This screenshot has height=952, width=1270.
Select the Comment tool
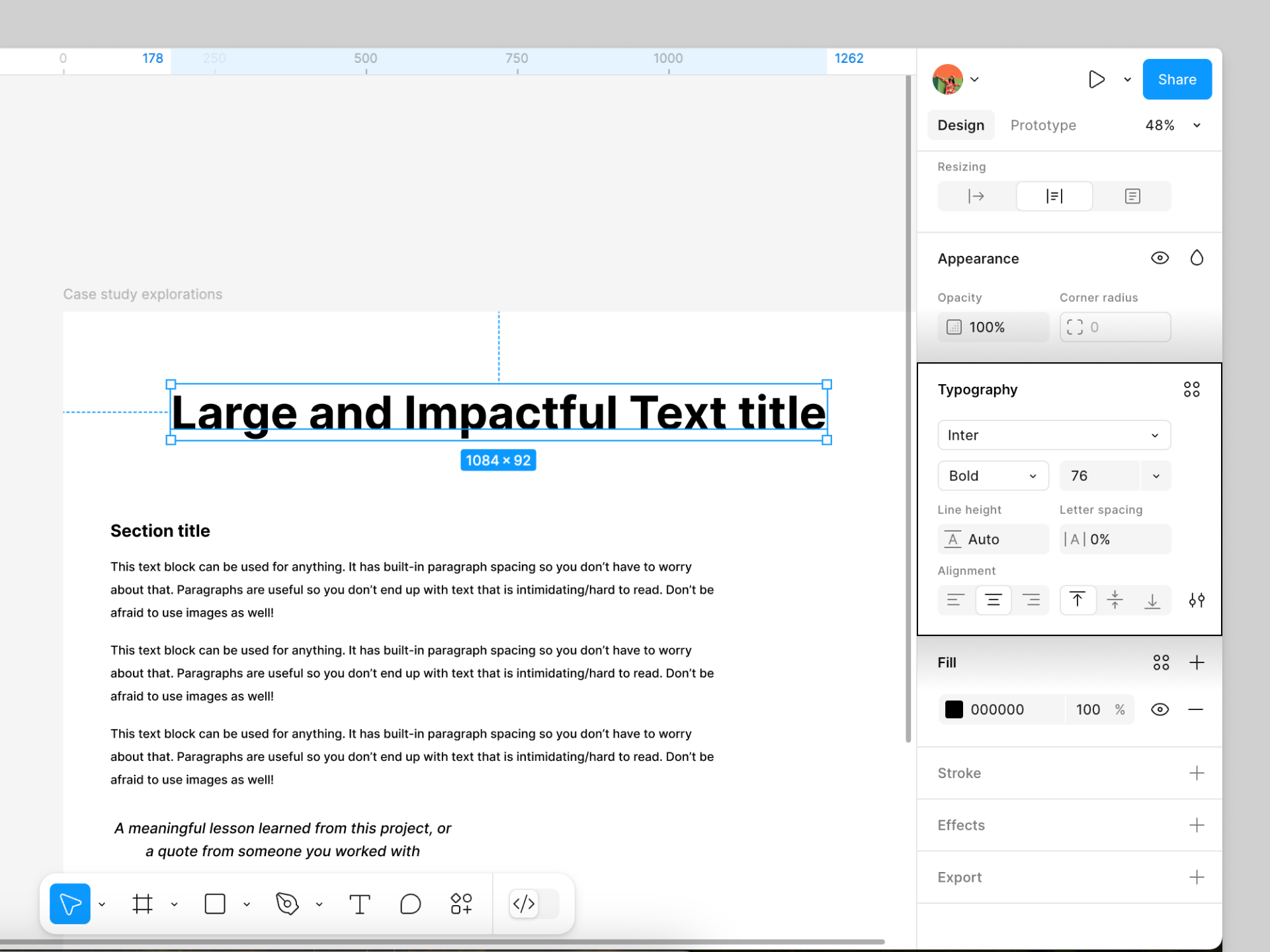tap(410, 903)
